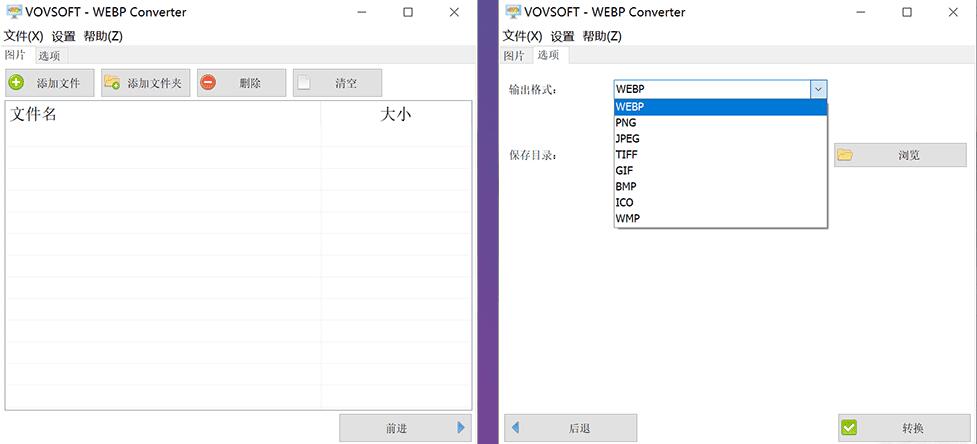Click the 添加文件夹 button
977x444 pixels.
[x=146, y=83]
